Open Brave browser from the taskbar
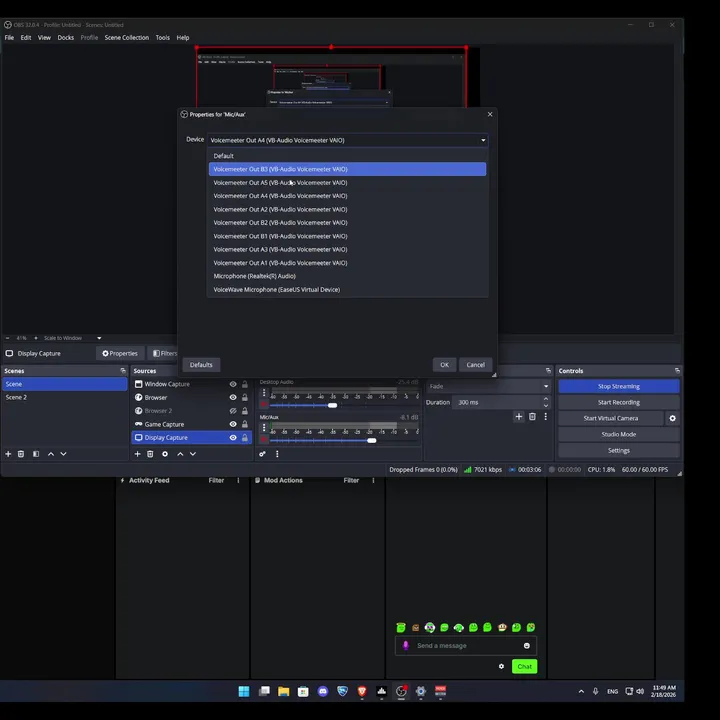Viewport: 720px width, 720px height. coord(362,691)
